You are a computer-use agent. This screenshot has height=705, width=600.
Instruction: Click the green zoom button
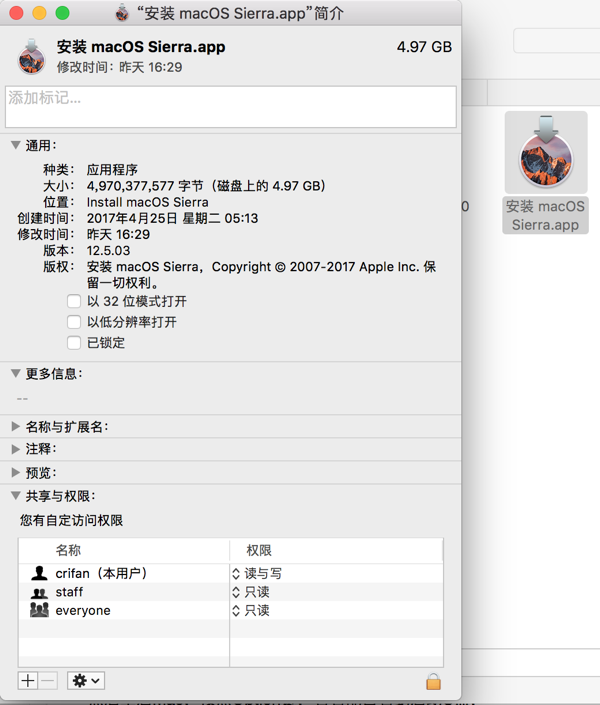pyautogui.click(x=62, y=13)
